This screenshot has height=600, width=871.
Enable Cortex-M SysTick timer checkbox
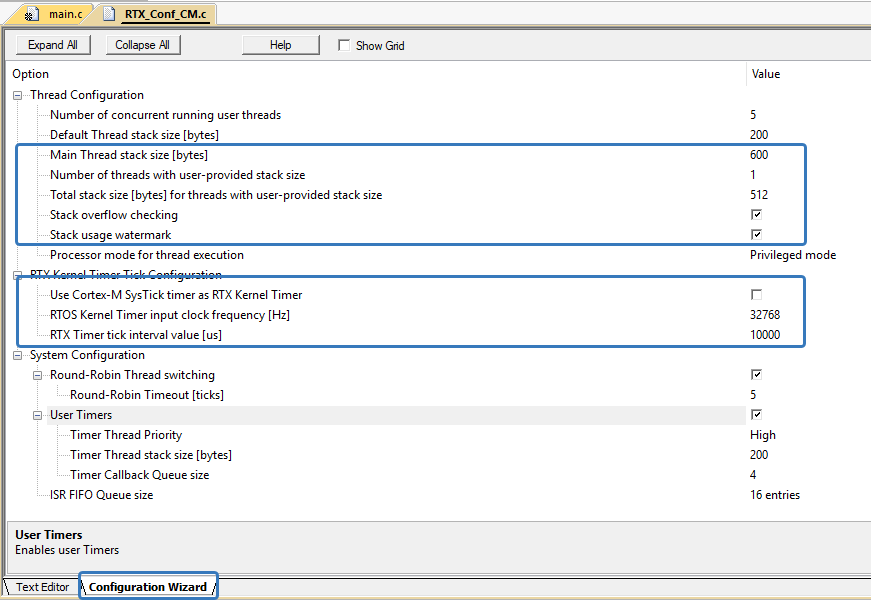coord(756,295)
